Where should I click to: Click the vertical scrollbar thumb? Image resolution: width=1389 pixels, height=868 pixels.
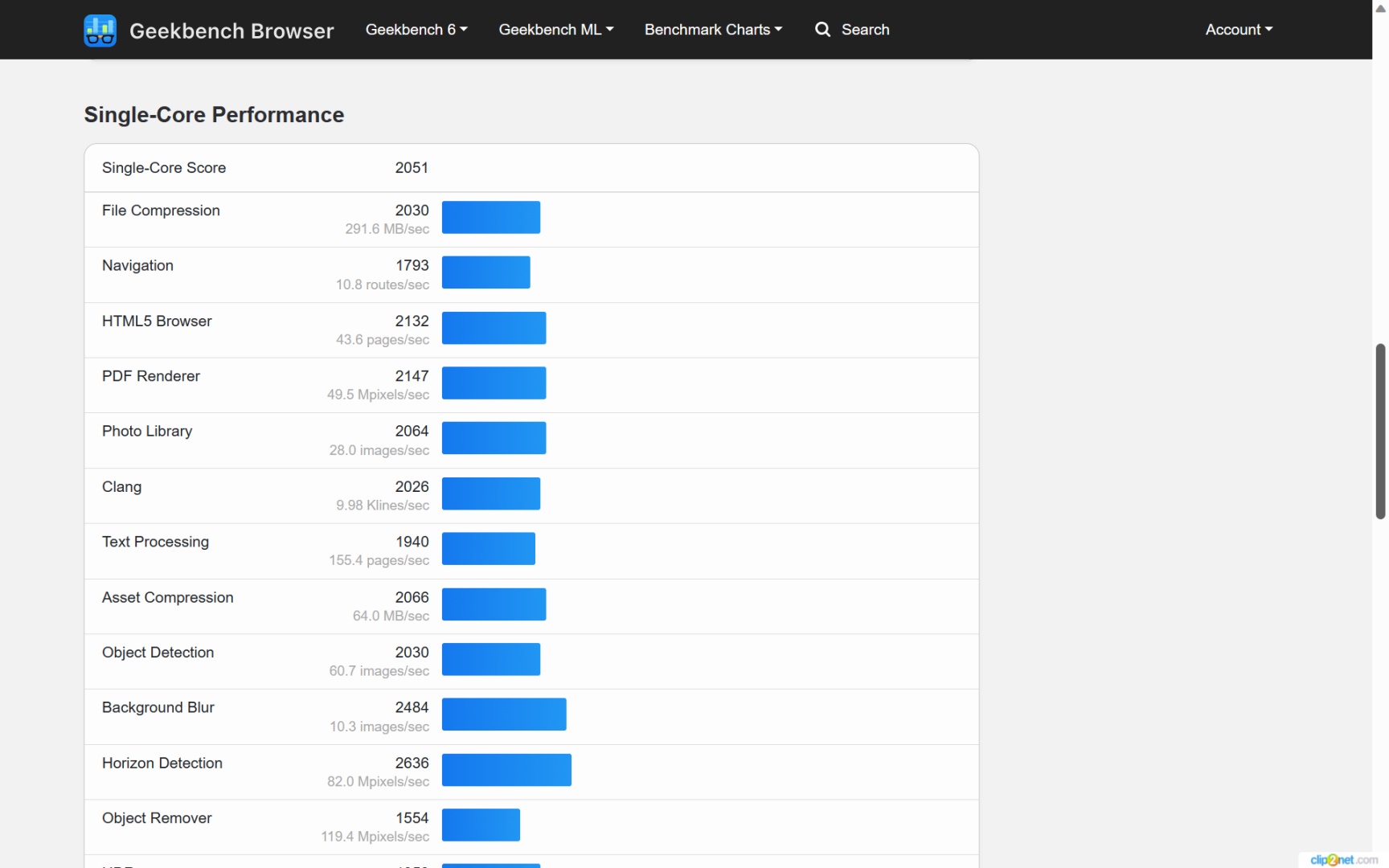coord(1380,431)
